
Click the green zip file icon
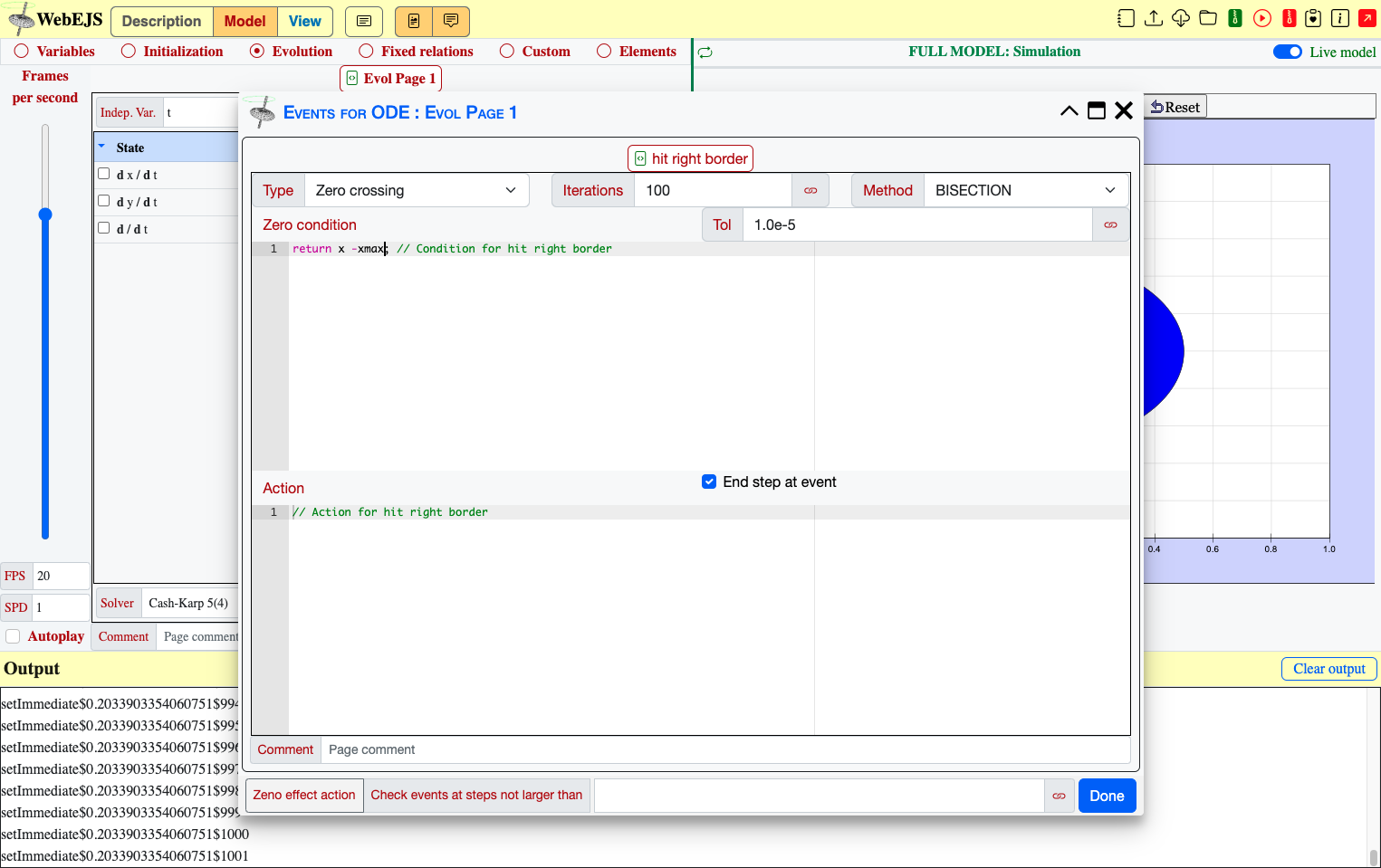pos(1234,18)
